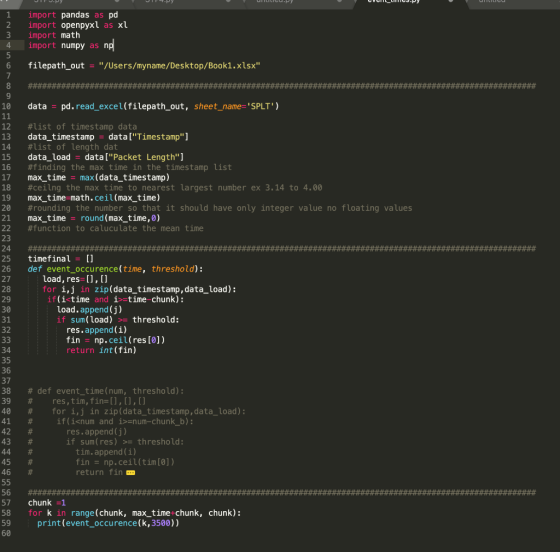Image resolution: width=560 pixels, height=552 pixels.
Task: Click the "#function to caluculate the mean time" comment
Action: (115, 229)
